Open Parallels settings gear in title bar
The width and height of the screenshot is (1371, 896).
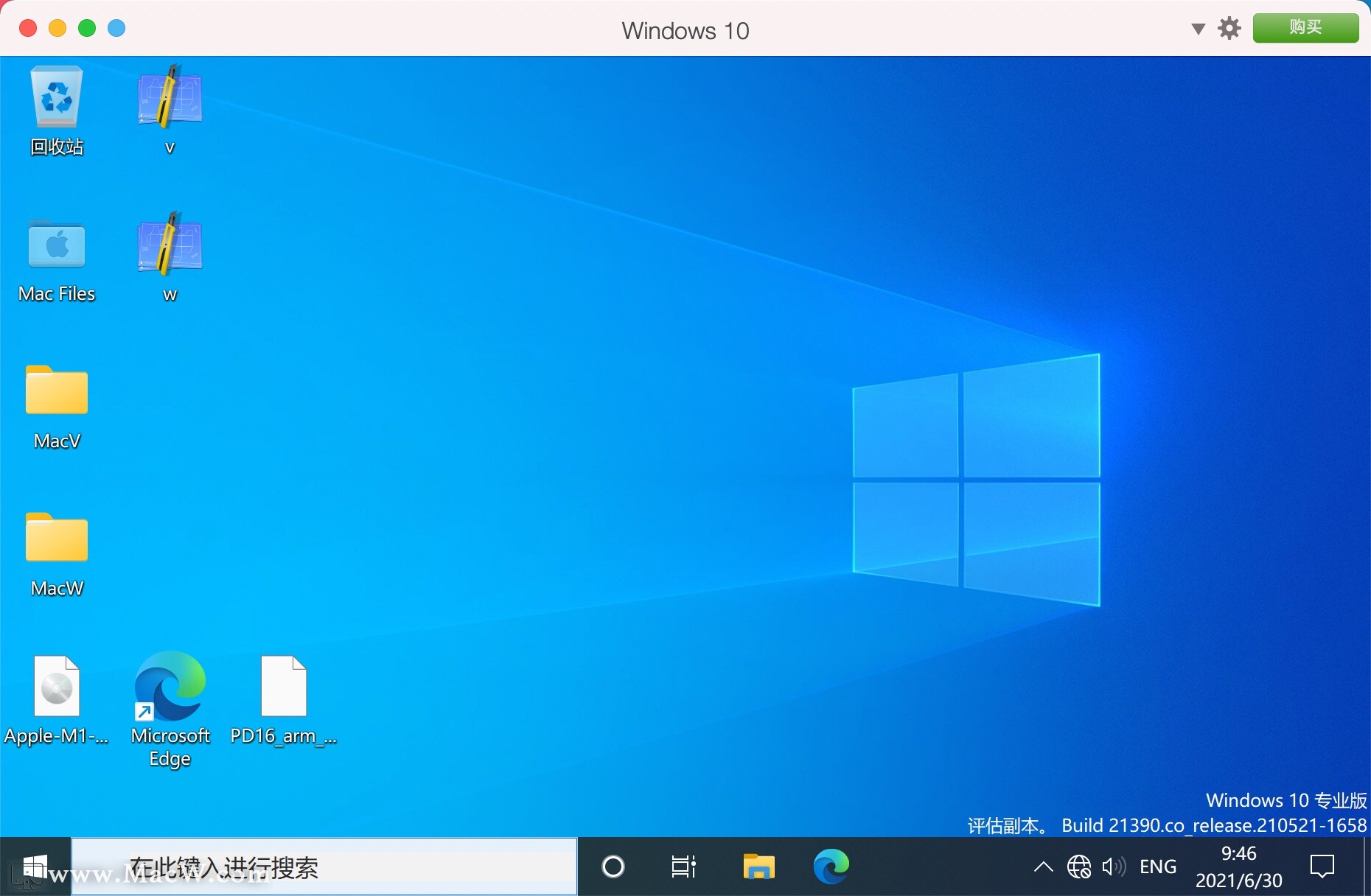coord(1229,28)
